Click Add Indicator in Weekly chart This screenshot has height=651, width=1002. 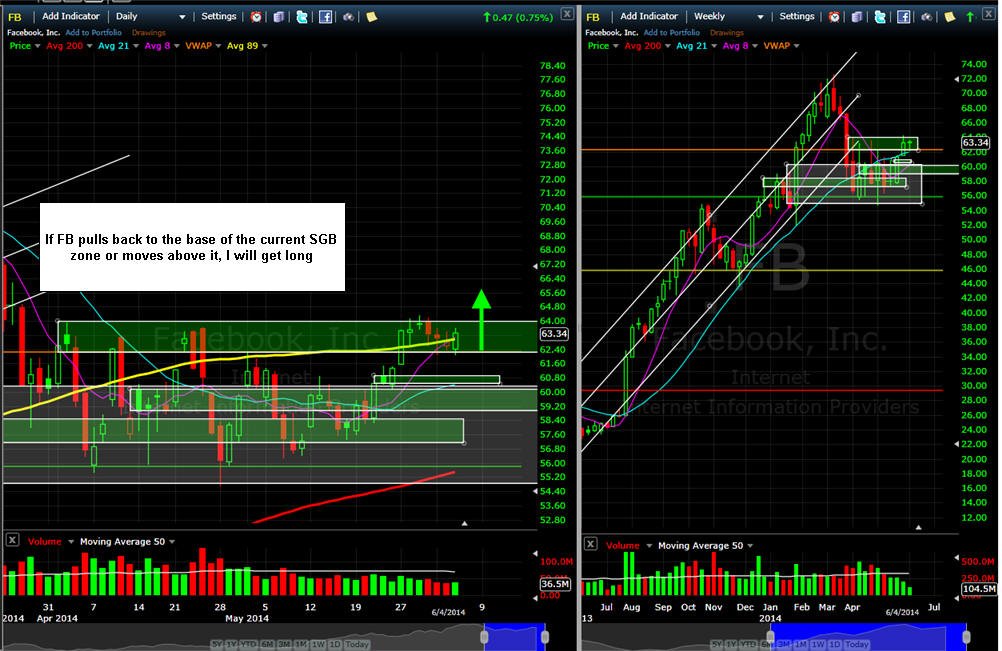pyautogui.click(x=649, y=16)
